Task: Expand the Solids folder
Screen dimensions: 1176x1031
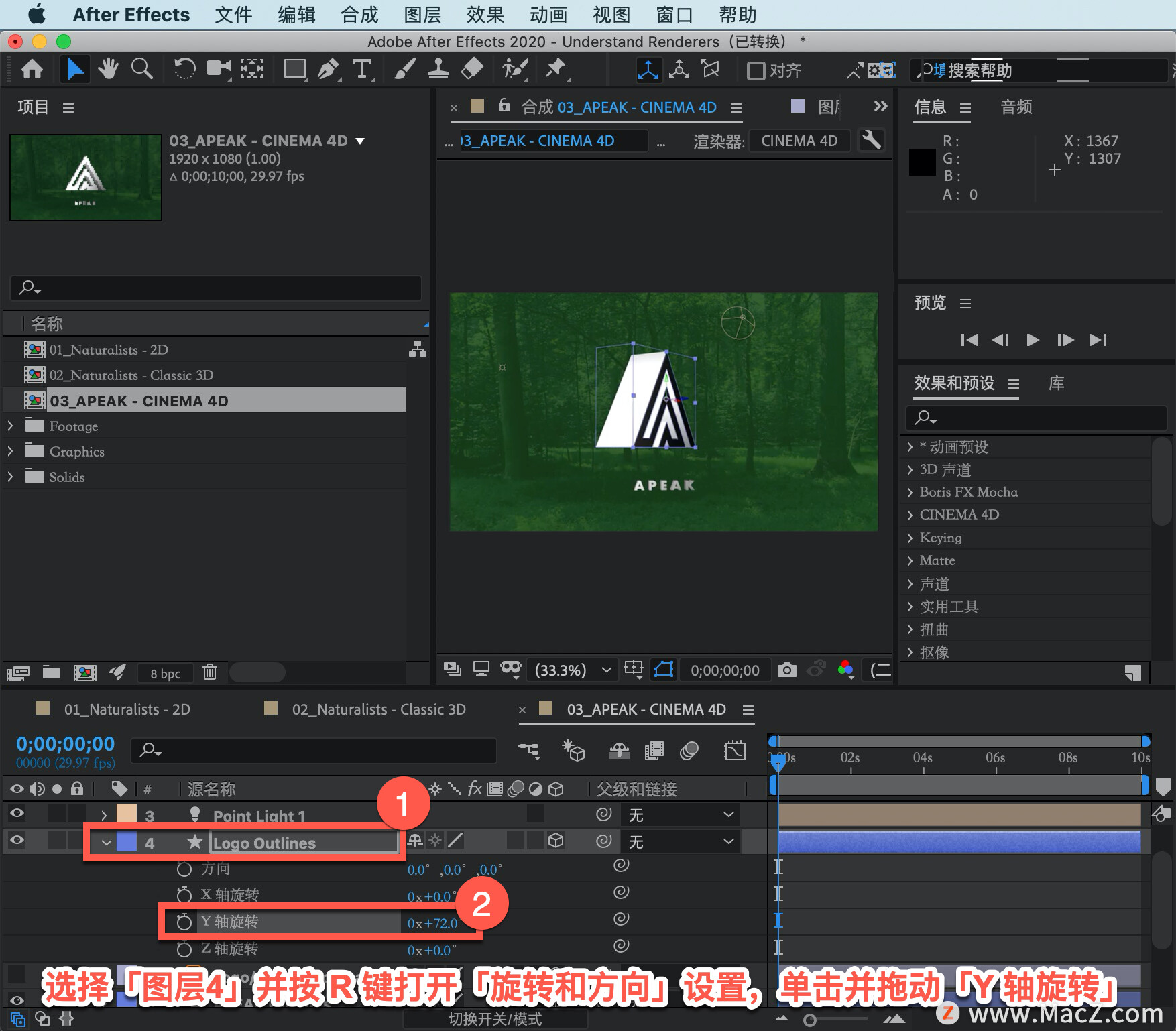Action: point(10,477)
